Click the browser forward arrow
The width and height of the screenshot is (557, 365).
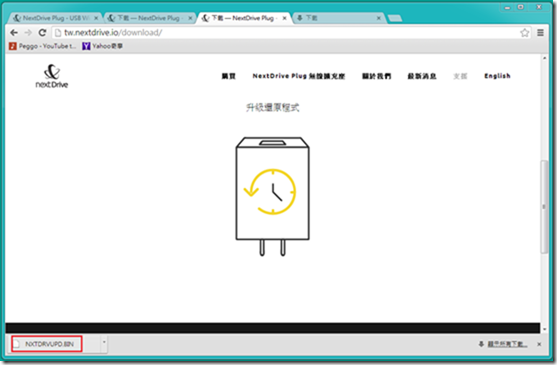[28, 33]
